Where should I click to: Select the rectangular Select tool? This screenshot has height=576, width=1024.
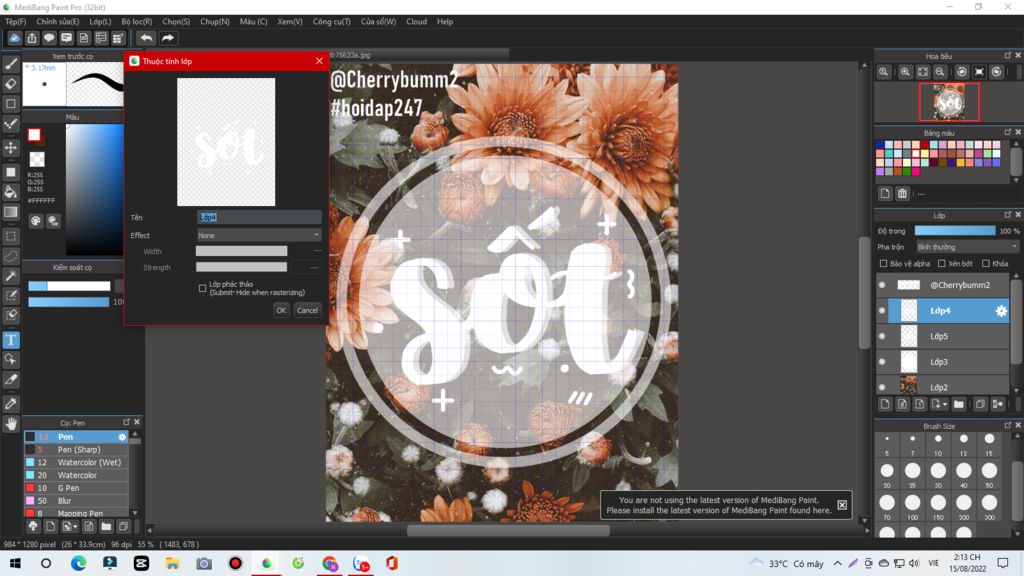point(11,236)
